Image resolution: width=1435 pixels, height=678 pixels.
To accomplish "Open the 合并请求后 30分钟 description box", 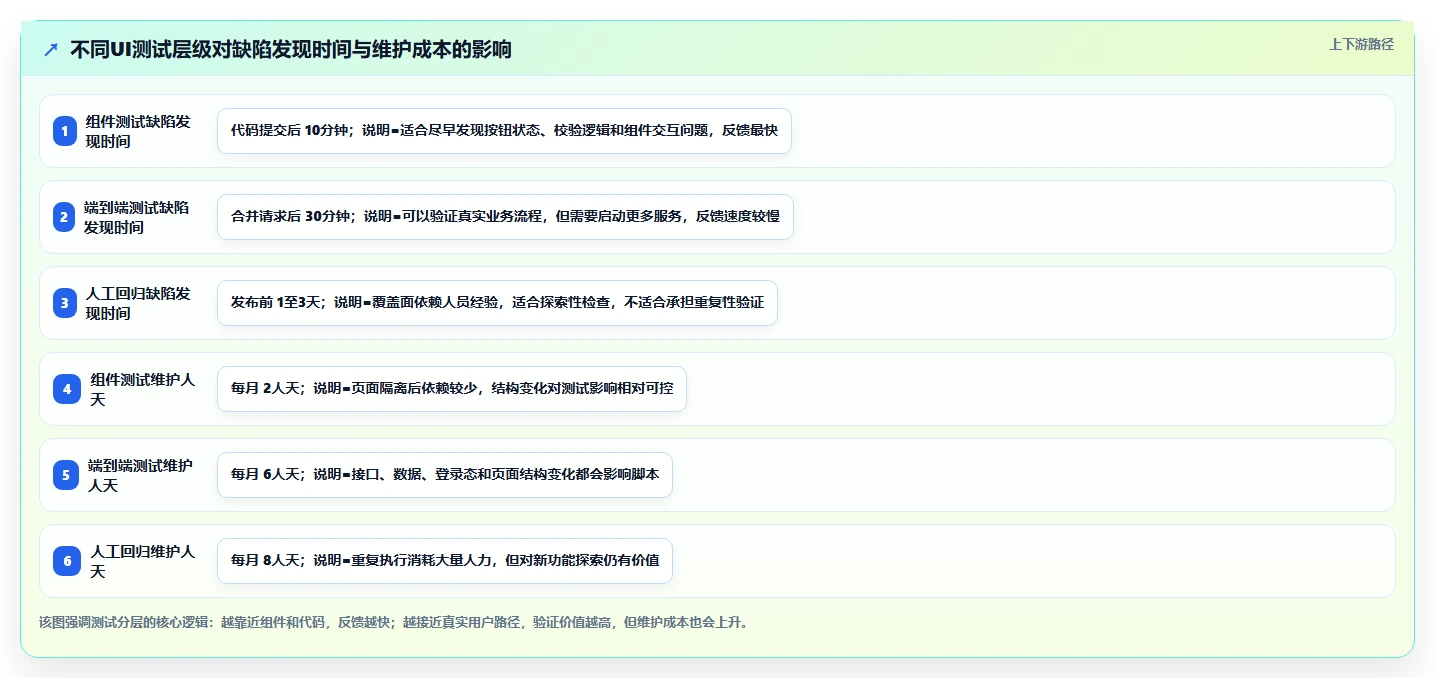I will [505, 217].
